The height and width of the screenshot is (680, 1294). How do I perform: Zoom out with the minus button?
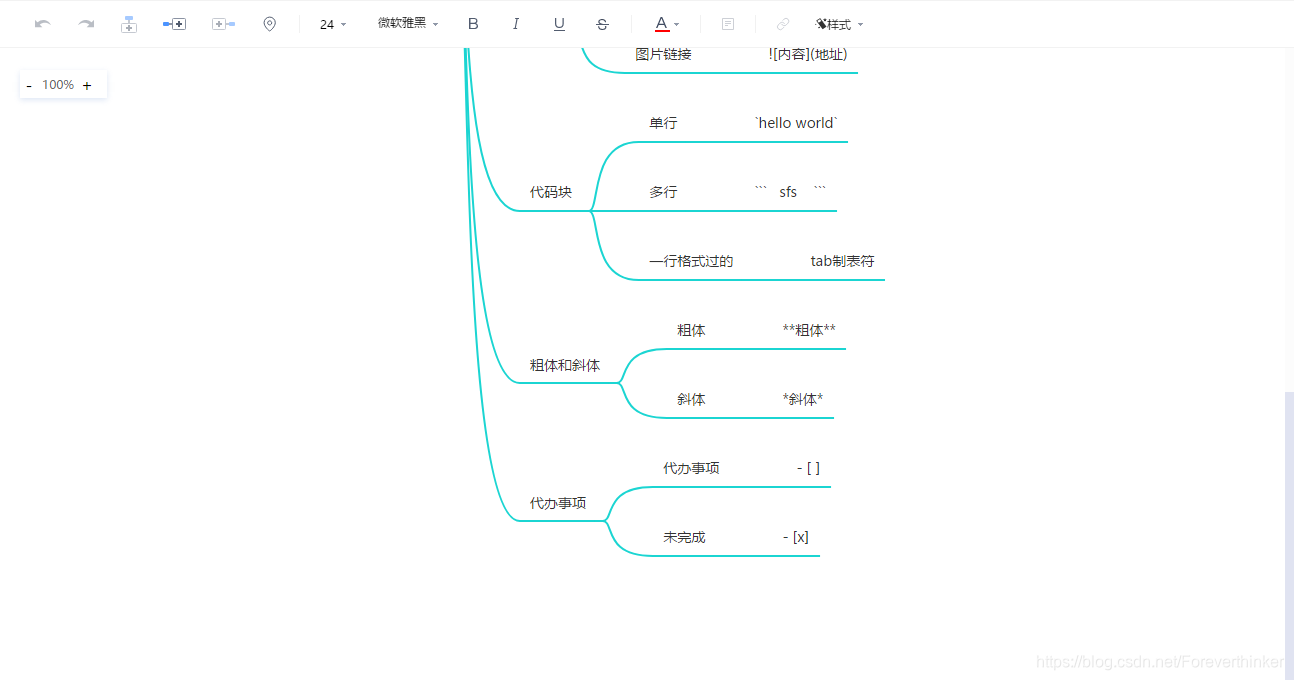(29, 86)
